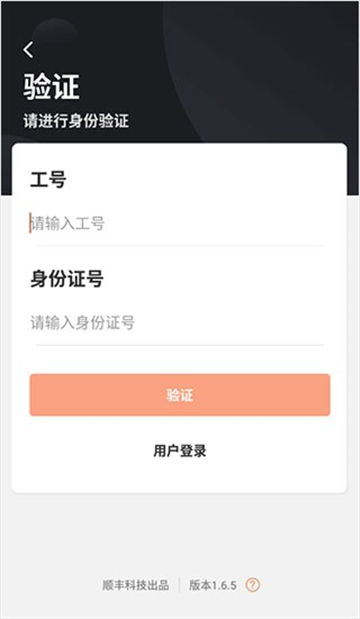
Task: Click the 身份证号 field label
Action: pos(67,279)
